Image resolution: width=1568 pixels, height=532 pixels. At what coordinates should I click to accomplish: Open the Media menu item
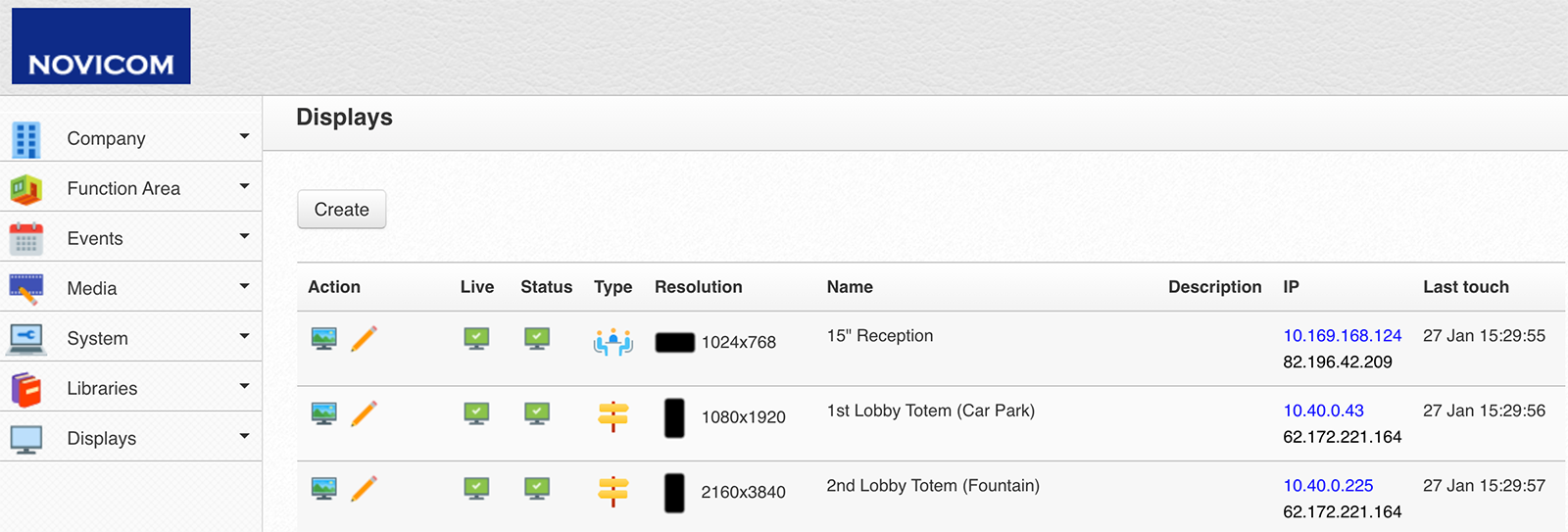point(92,289)
